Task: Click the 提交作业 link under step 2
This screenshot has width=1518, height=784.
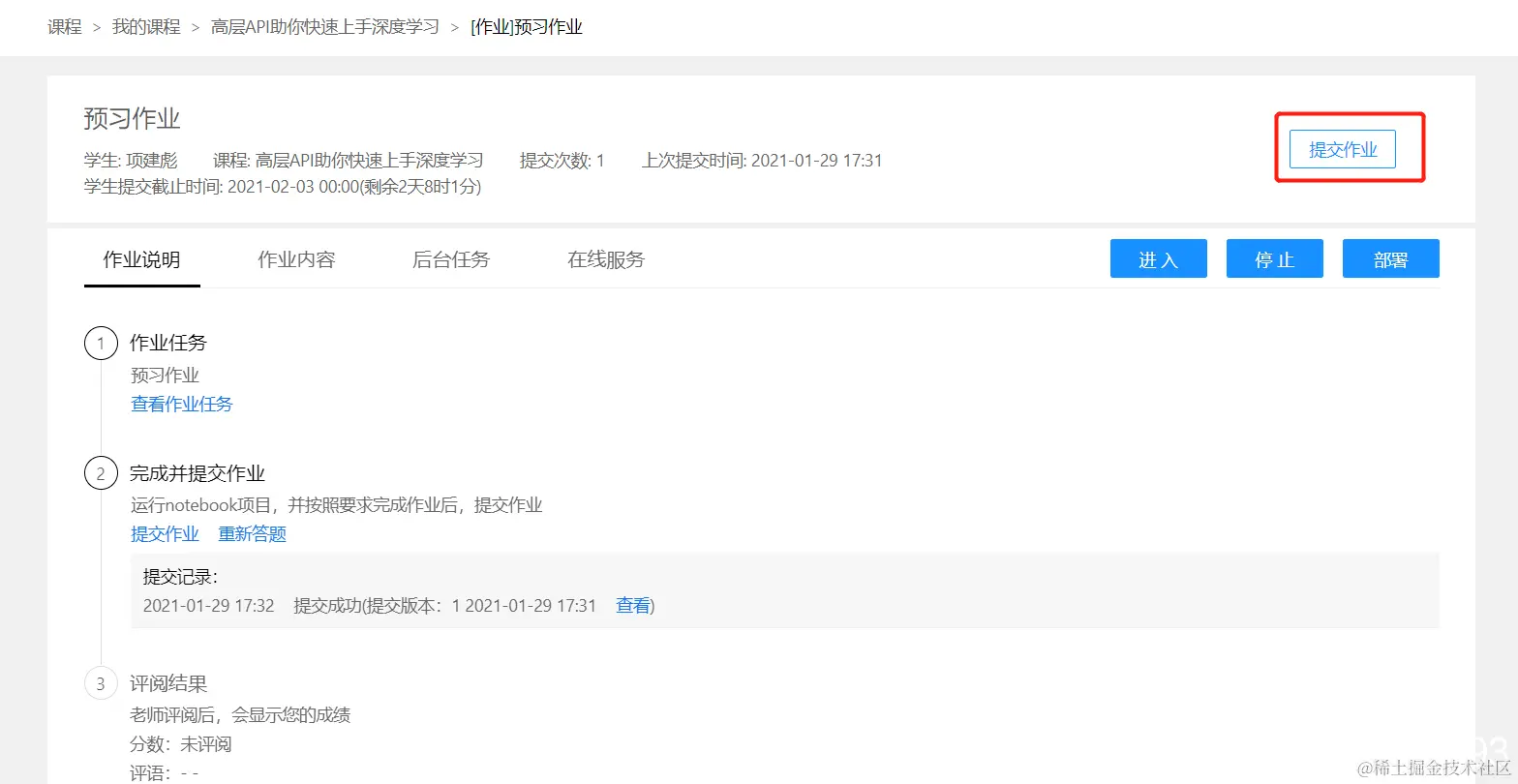Action: (165, 534)
